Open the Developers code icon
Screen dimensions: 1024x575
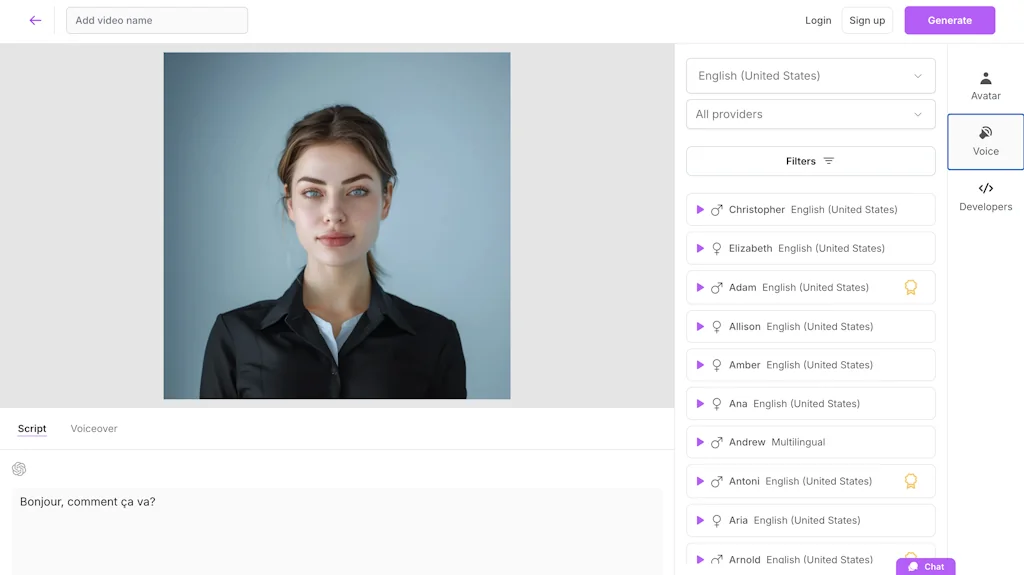click(985, 189)
